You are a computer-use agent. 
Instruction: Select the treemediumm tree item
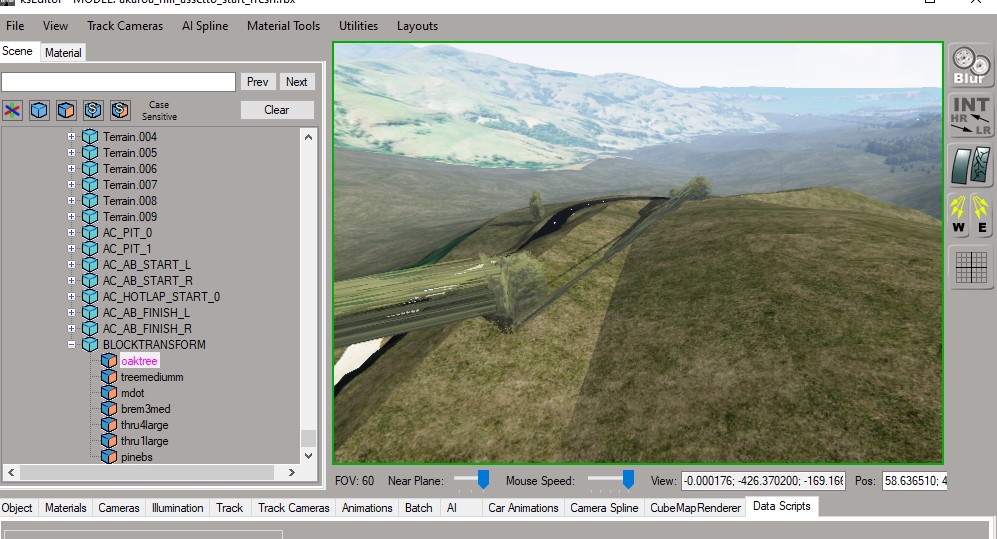pyautogui.click(x=152, y=377)
